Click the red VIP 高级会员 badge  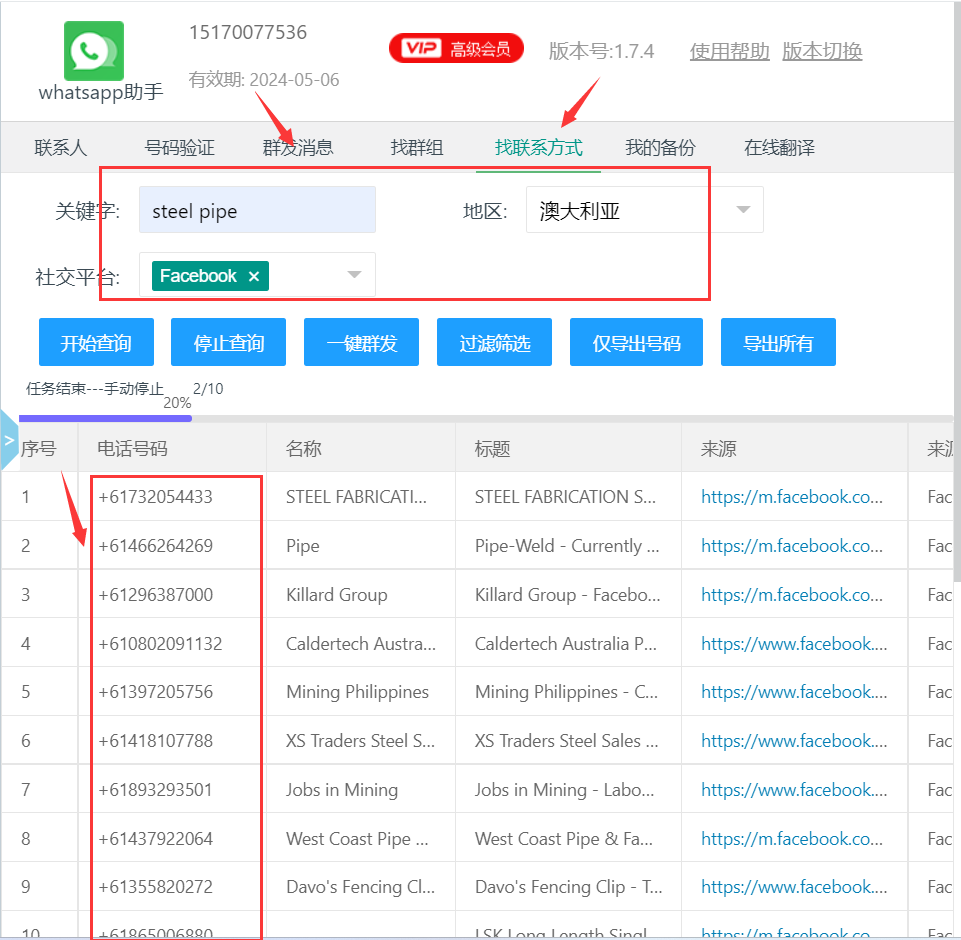click(456, 48)
